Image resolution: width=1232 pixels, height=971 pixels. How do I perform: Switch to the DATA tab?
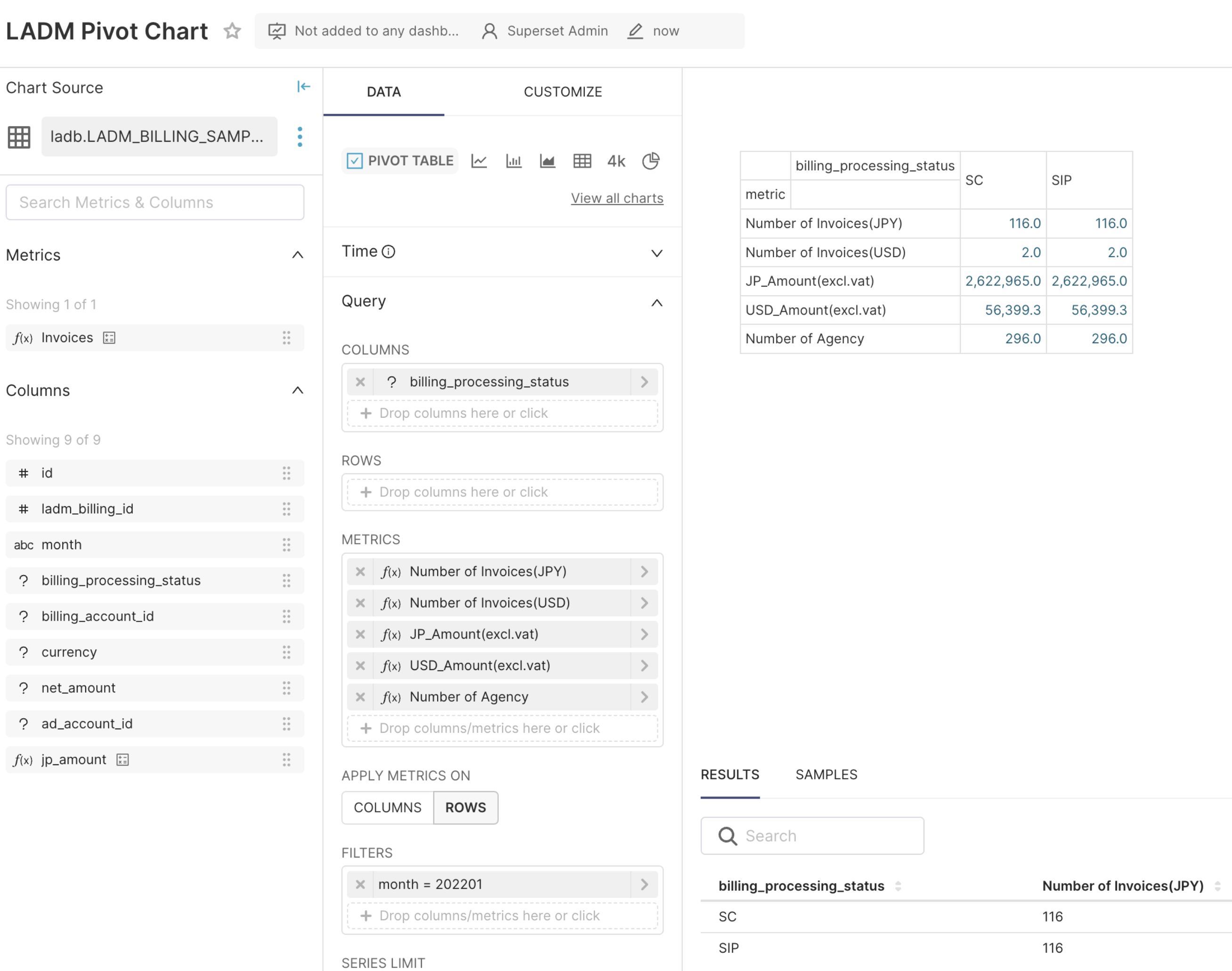tap(384, 91)
